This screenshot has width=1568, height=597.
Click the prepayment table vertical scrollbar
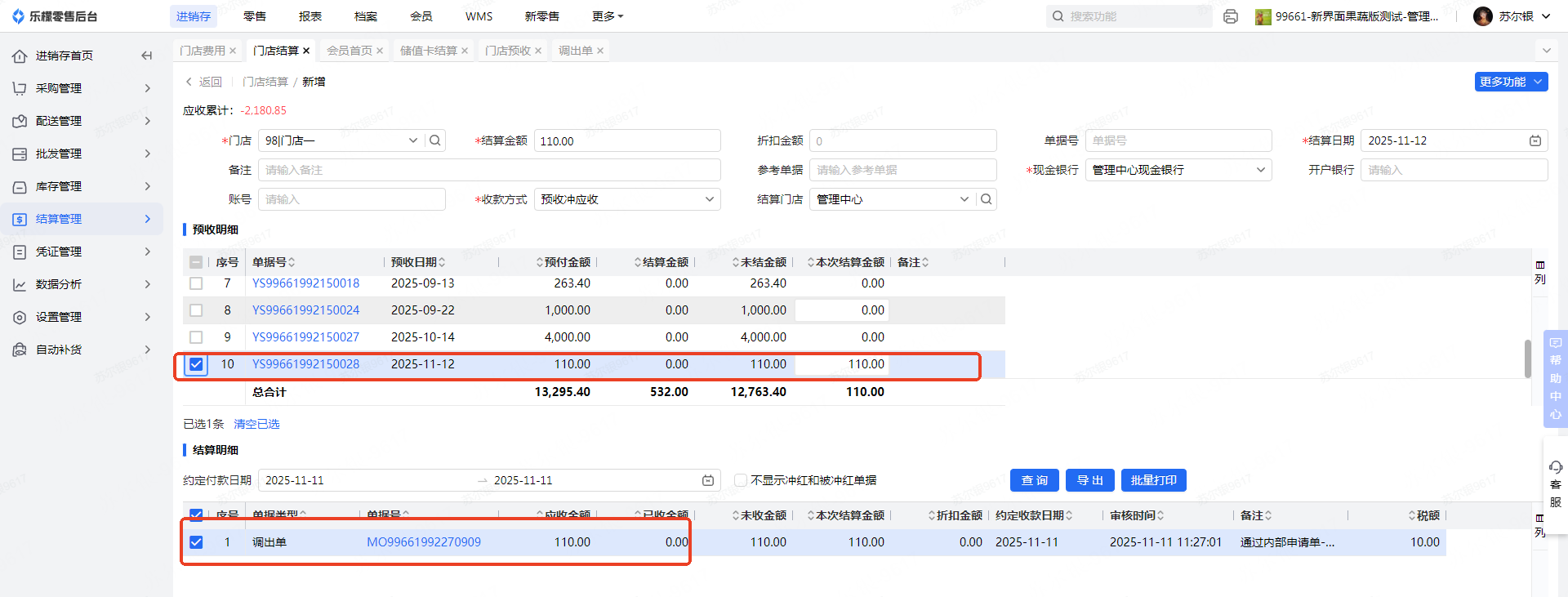(x=1527, y=359)
